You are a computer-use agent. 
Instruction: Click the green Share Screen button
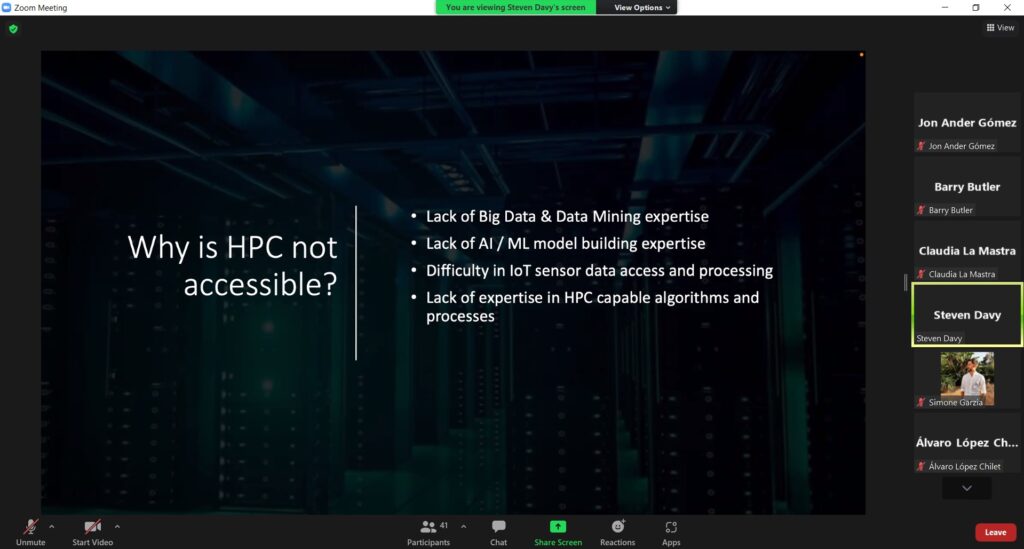pyautogui.click(x=558, y=532)
